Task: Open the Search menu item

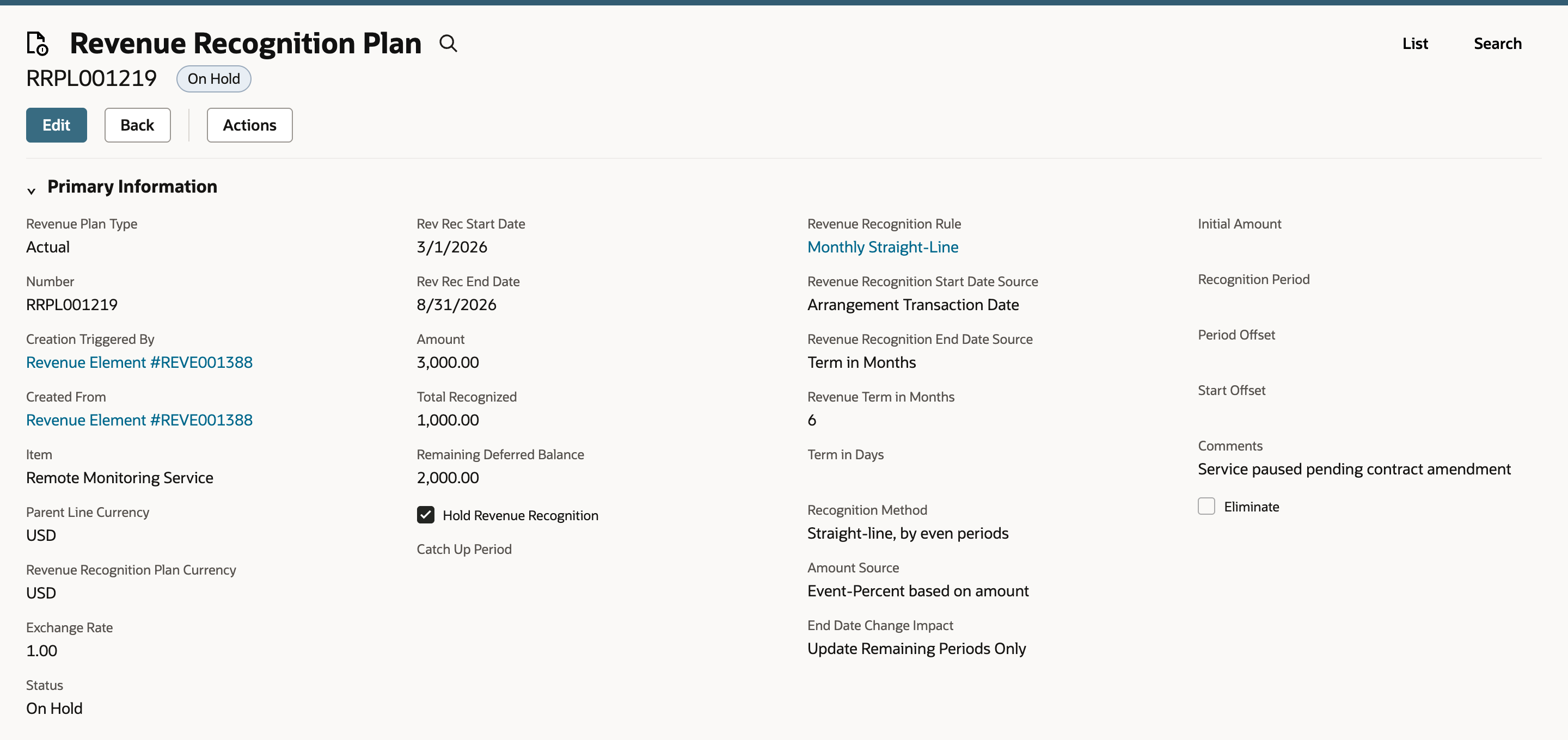Action: (x=1497, y=44)
